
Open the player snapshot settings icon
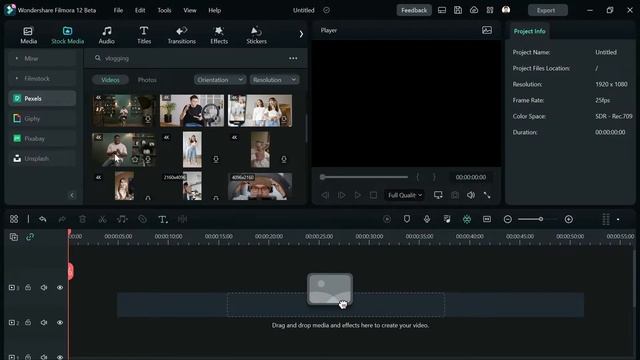[487, 30]
